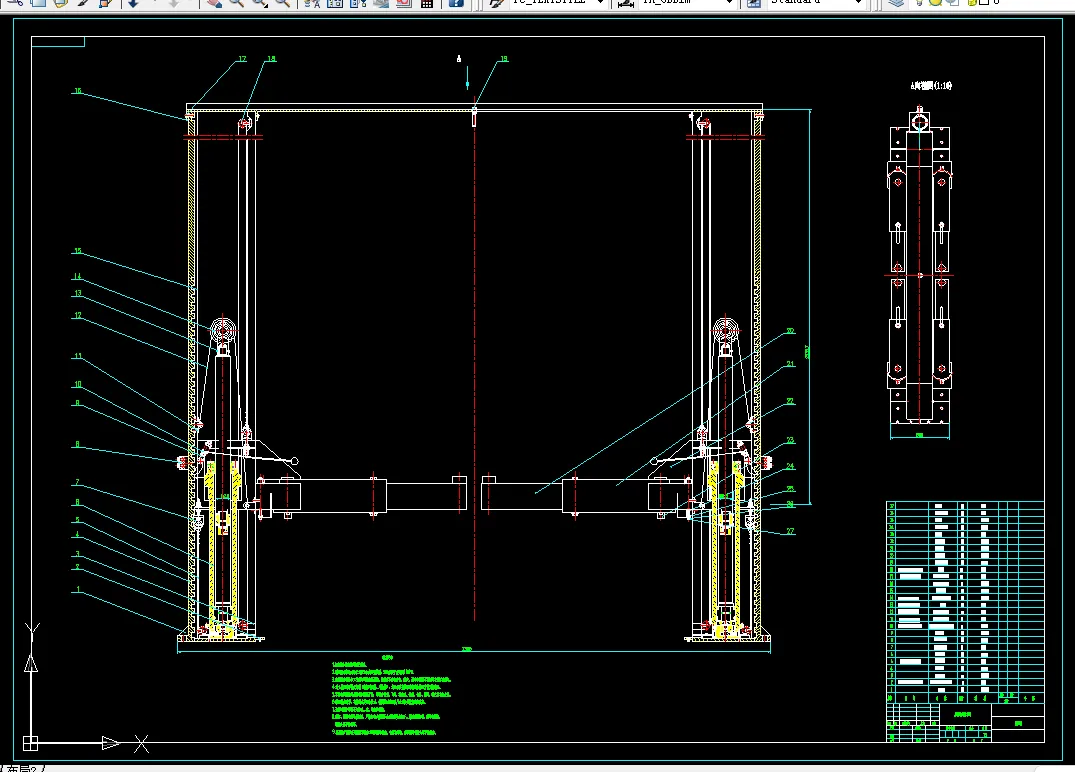Select callout number 17 at the top-left

(x=242, y=59)
